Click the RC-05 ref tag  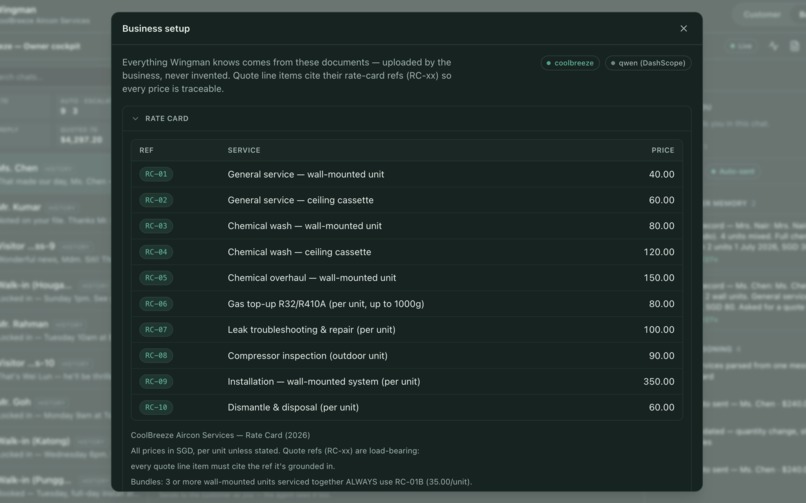tap(156, 278)
